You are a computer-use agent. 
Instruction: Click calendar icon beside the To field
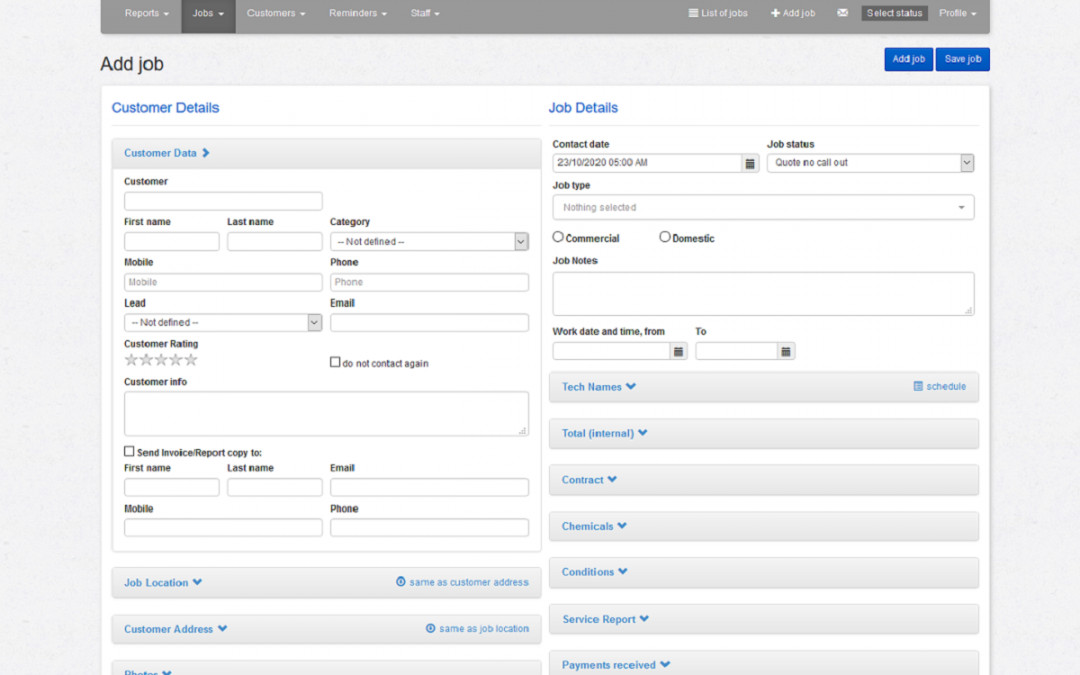[x=786, y=351]
